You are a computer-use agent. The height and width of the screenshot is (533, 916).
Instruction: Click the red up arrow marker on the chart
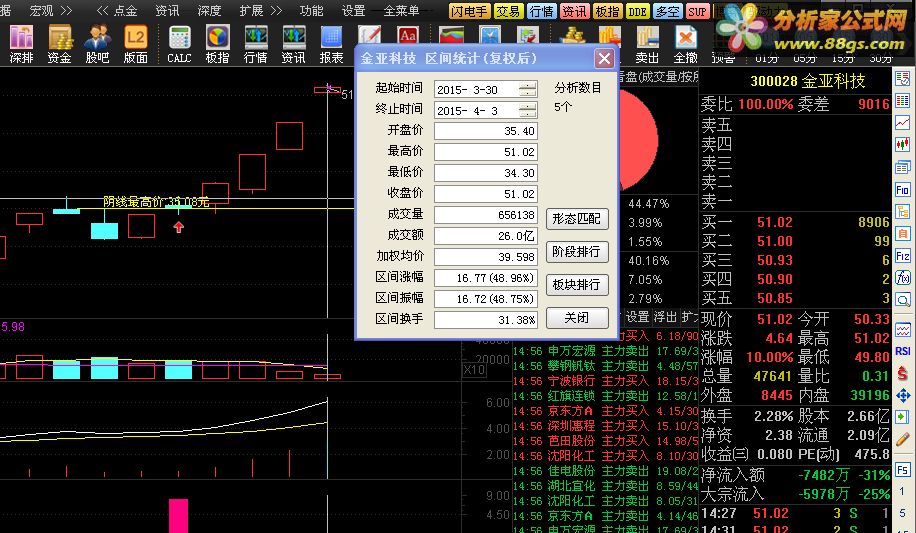point(179,227)
